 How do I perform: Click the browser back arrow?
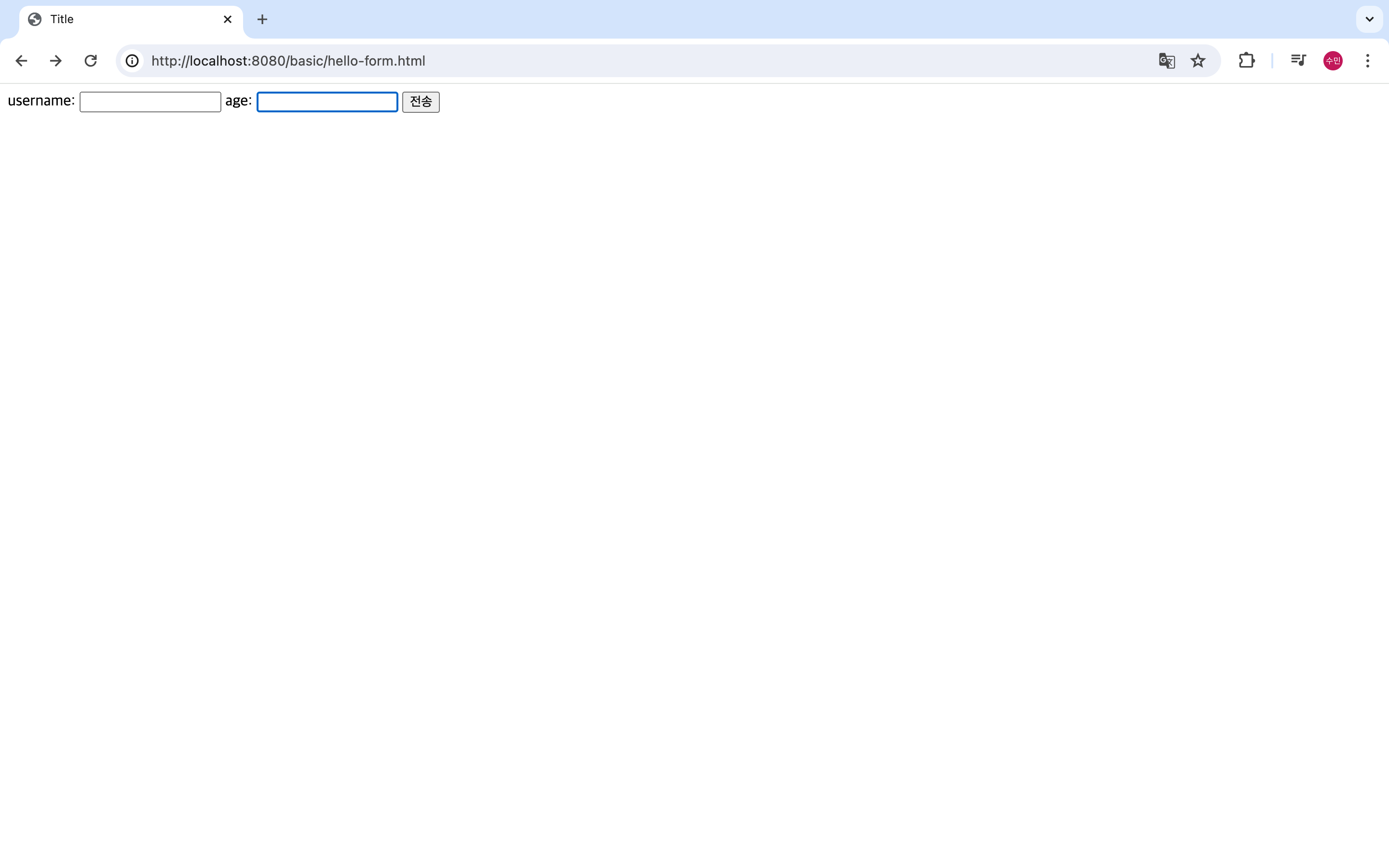point(21,61)
